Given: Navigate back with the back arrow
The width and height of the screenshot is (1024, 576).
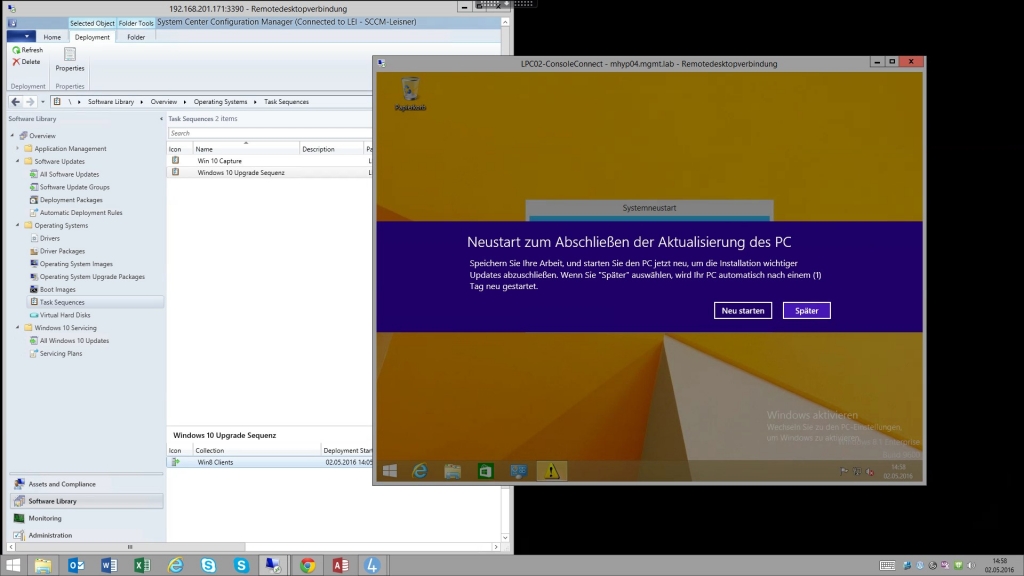Looking at the screenshot, I should point(15,101).
